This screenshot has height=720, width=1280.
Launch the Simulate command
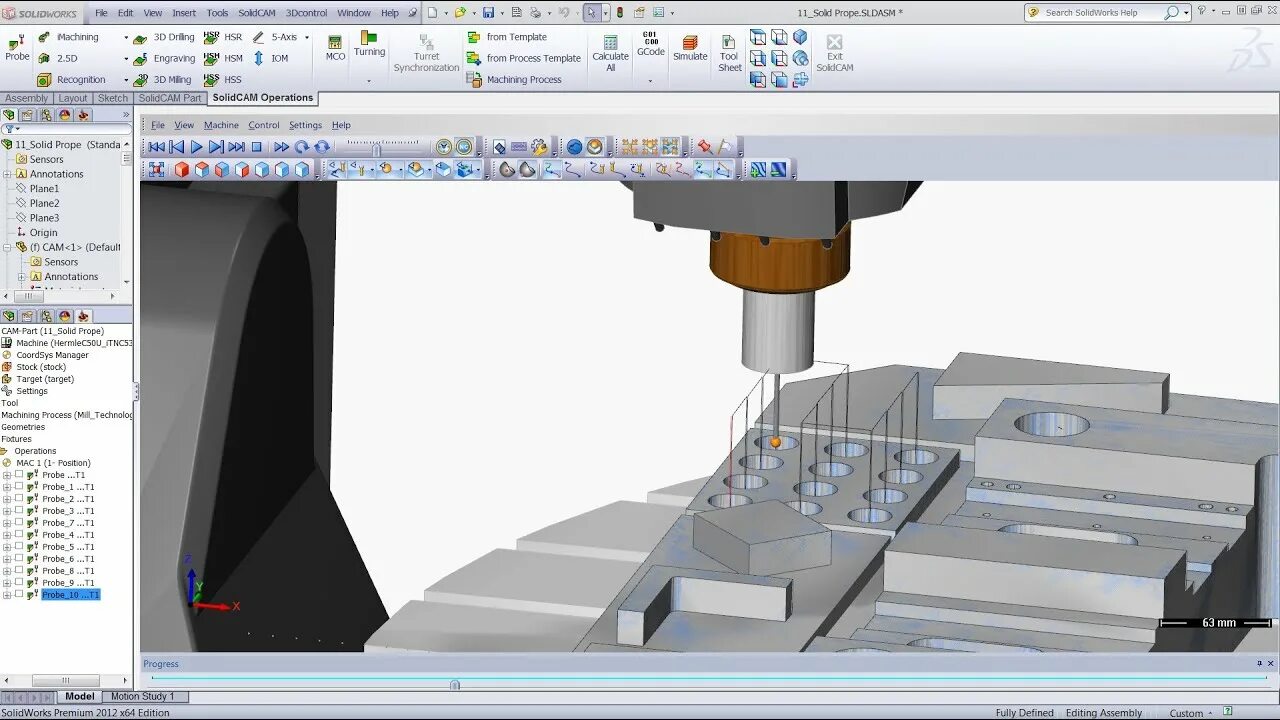coord(690,48)
